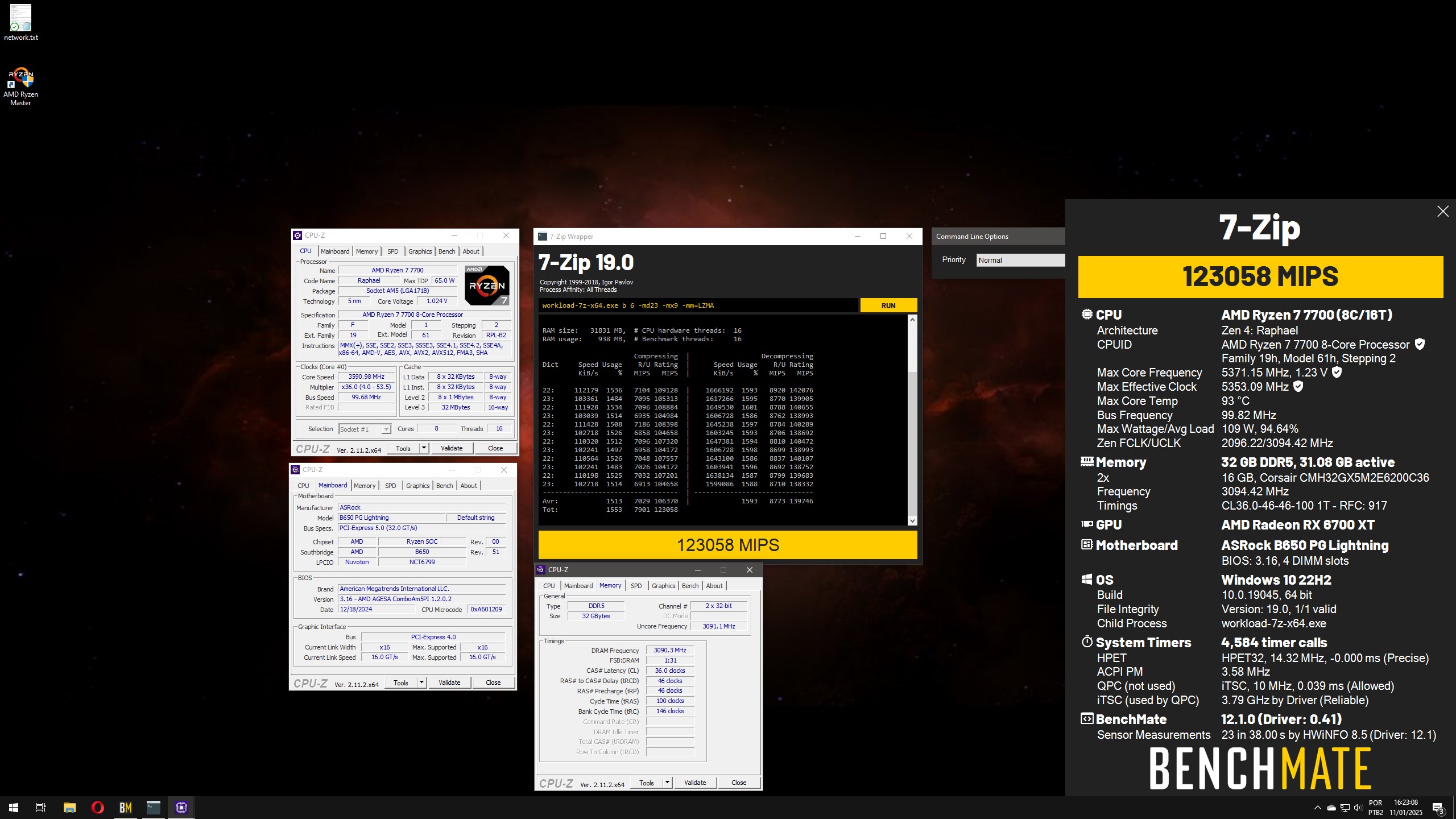Expand Tools dropdown arrow in CPU-Z Memory window
The width and height of the screenshot is (1456, 819).
(667, 783)
